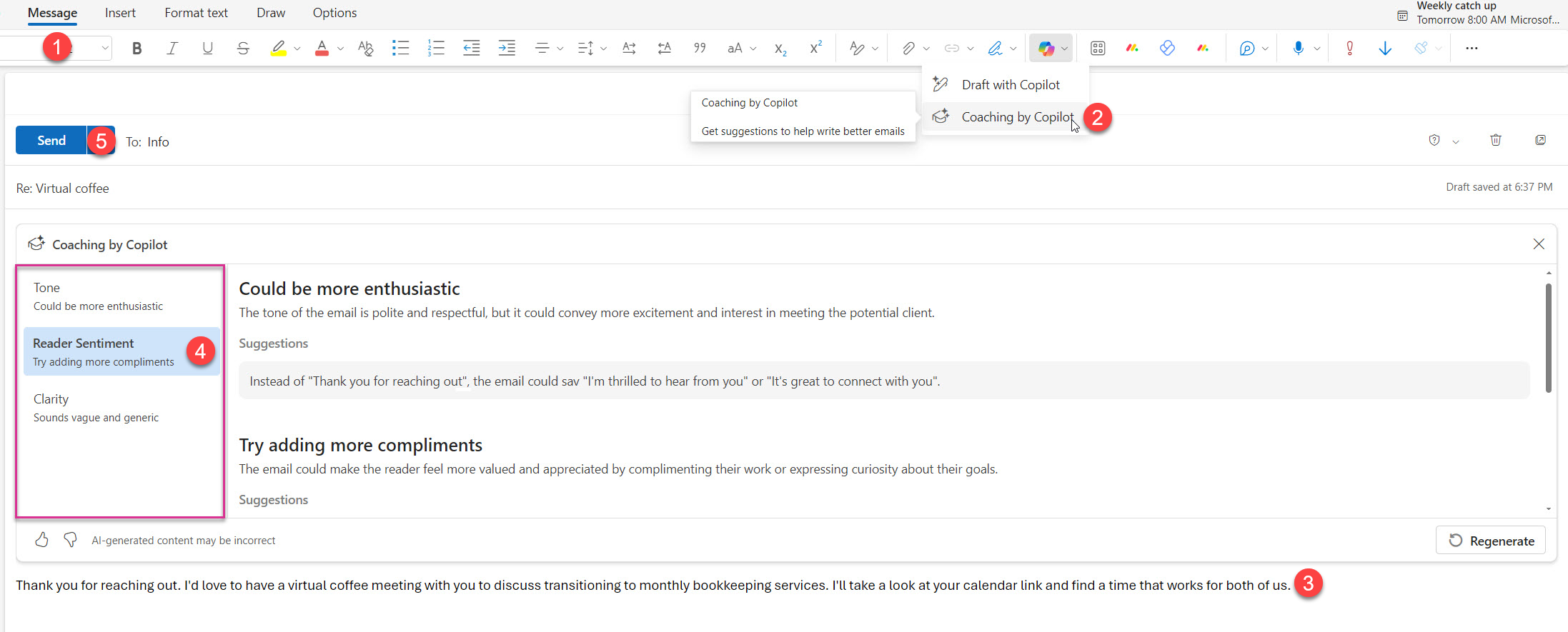
Task: Insert a numbered list
Action: (436, 49)
